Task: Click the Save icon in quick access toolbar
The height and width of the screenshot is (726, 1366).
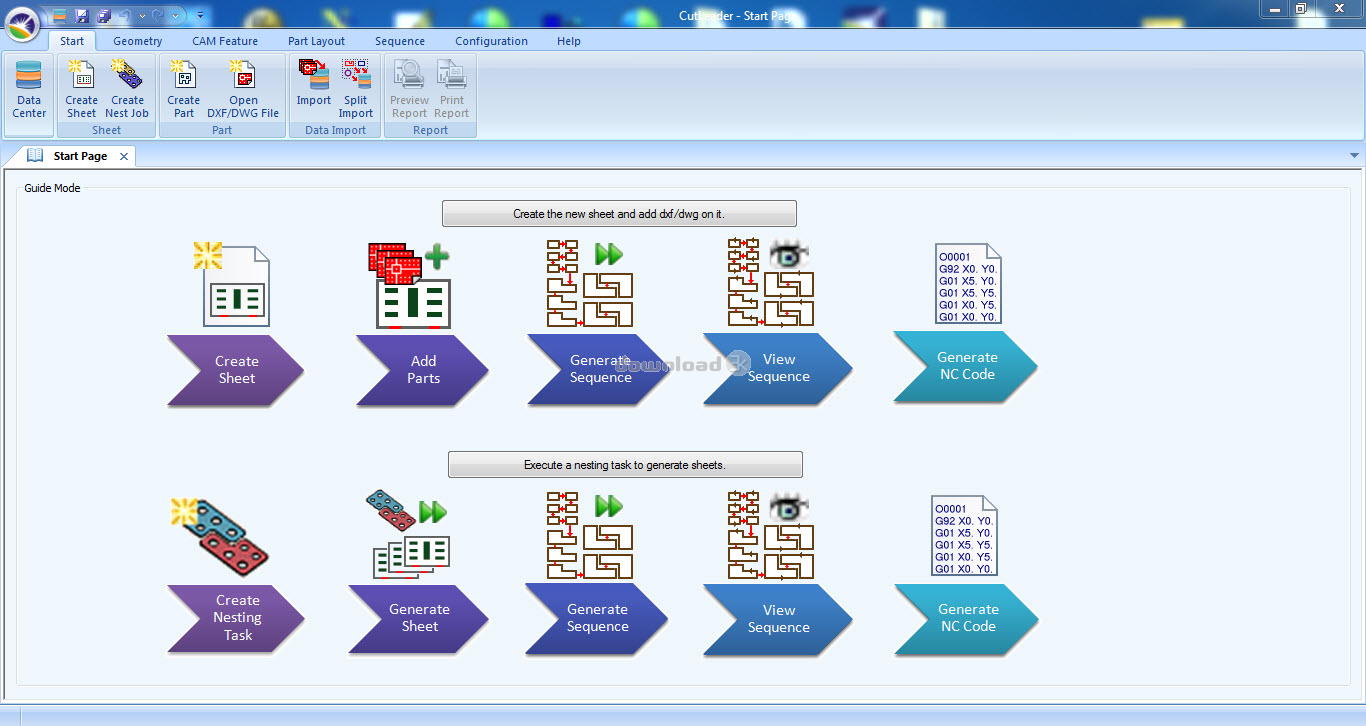Action: 82,16
